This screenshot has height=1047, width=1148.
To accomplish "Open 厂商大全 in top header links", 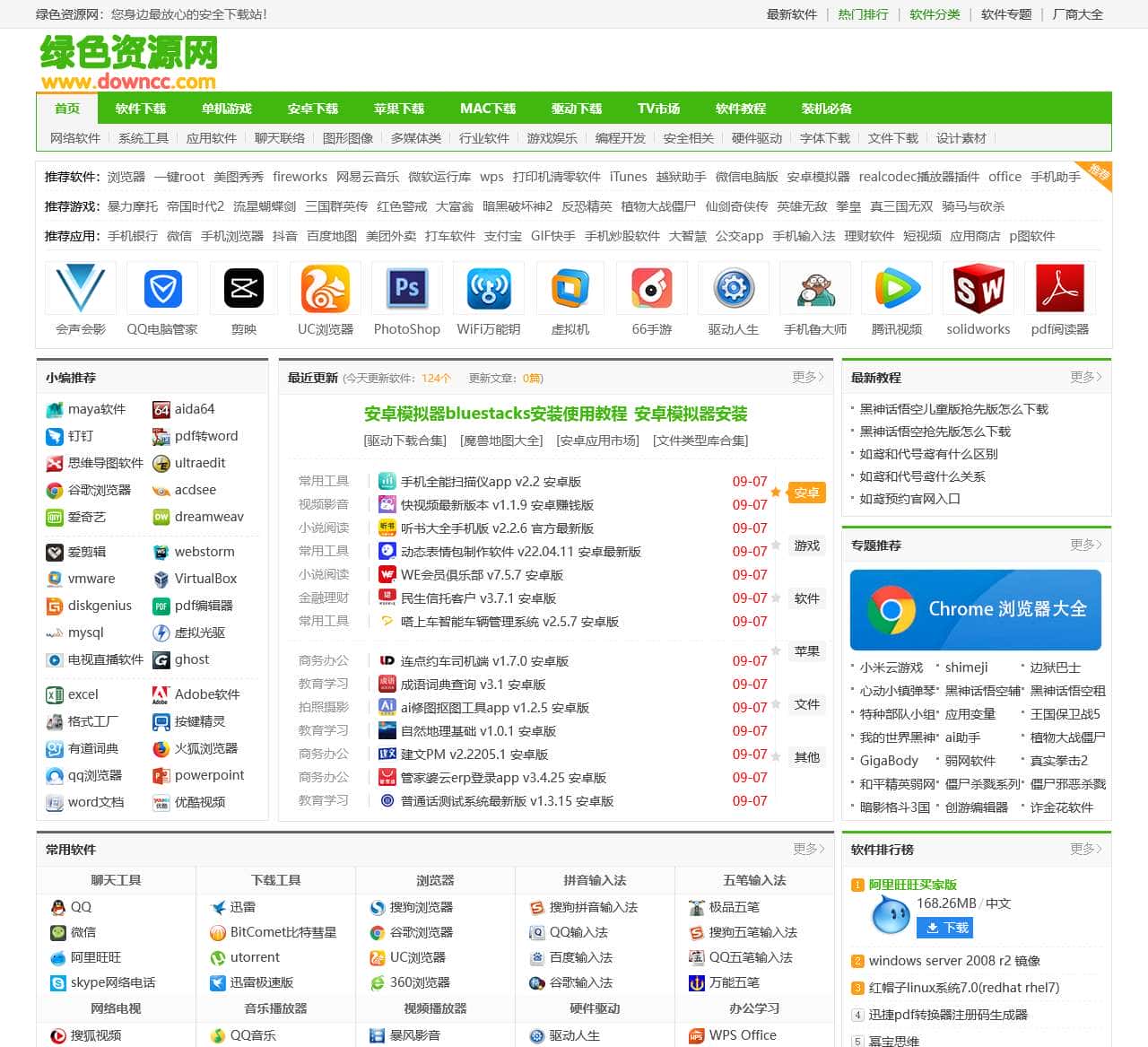I will tap(1078, 14).
